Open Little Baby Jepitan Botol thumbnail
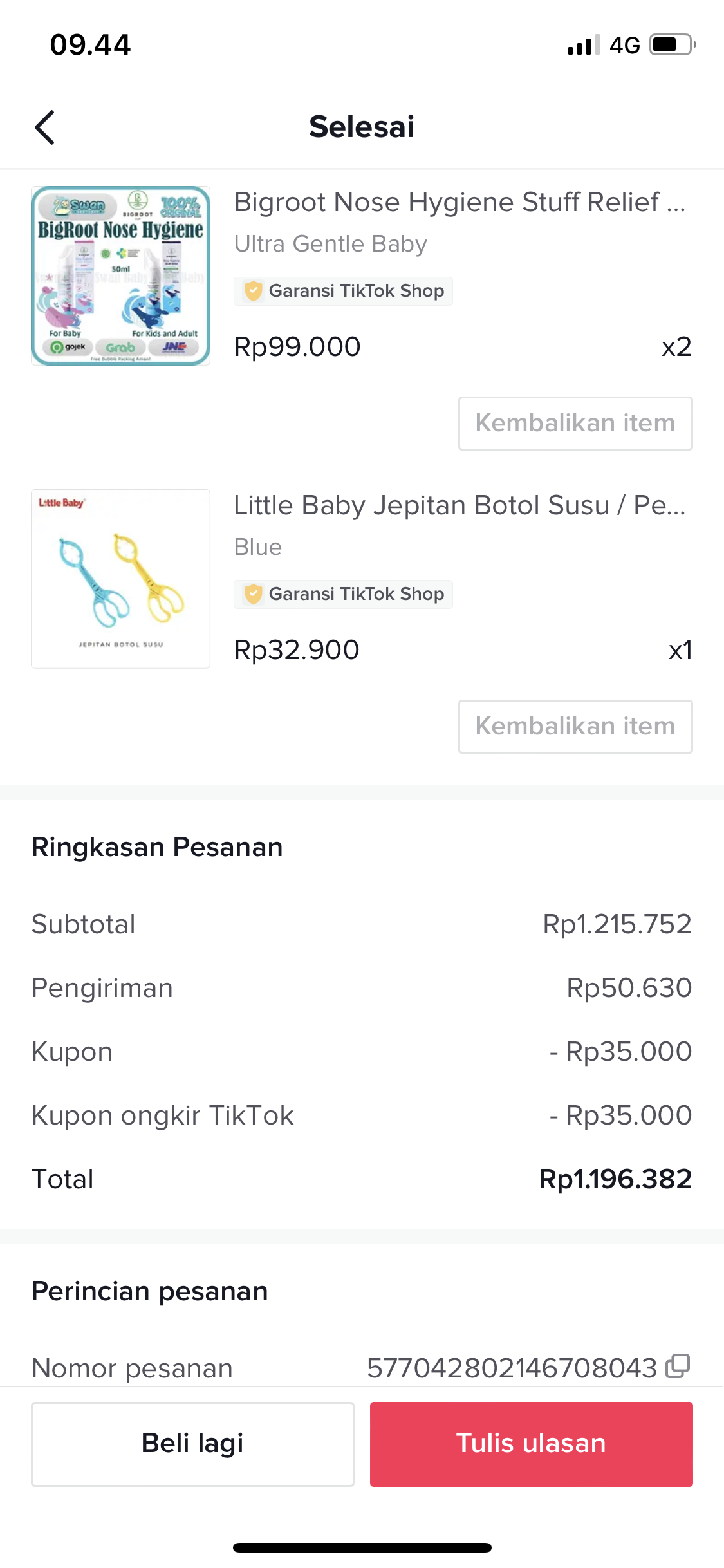This screenshot has height=1568, width=724. coord(121,579)
